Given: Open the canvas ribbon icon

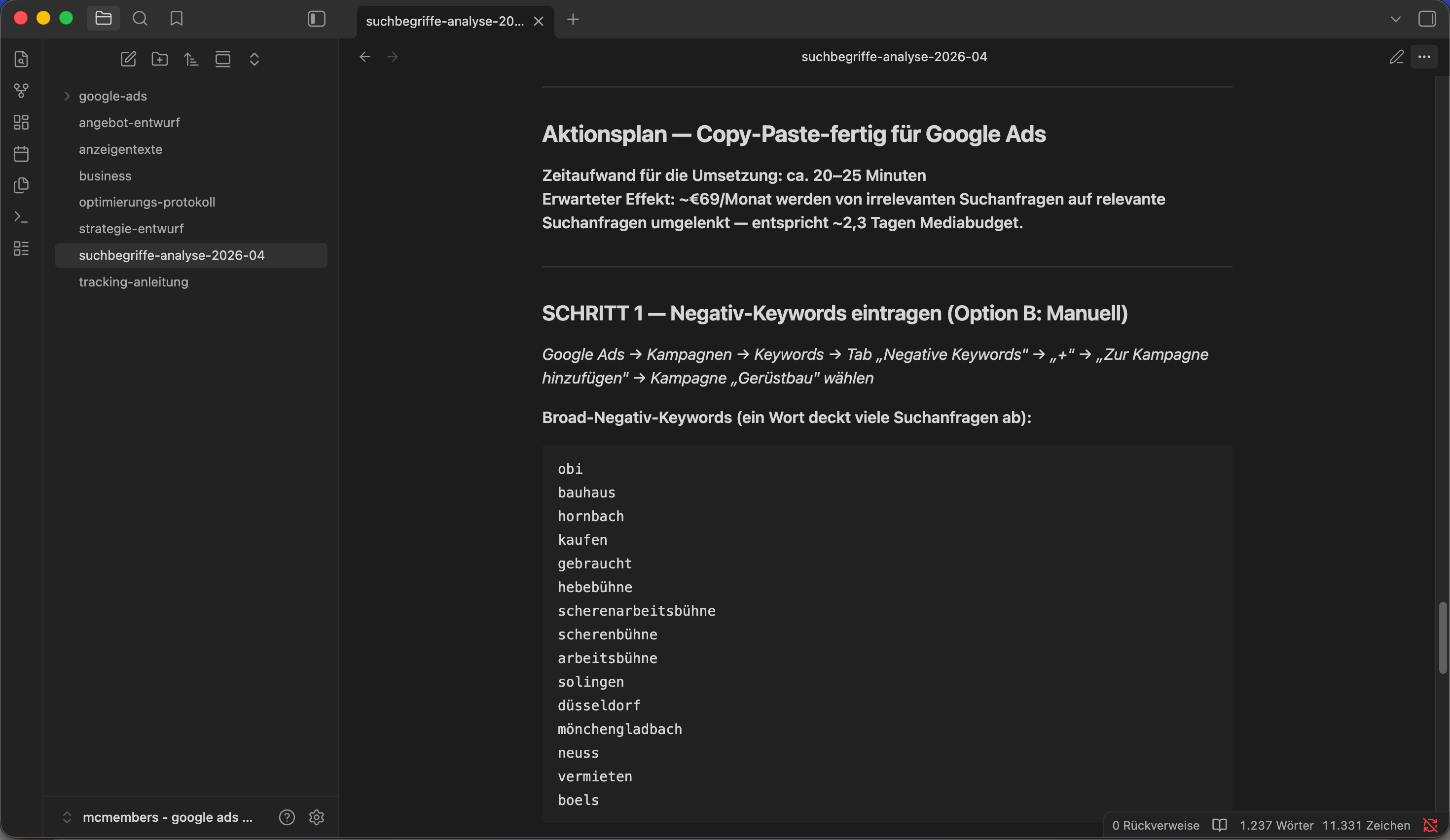Looking at the screenshot, I should 21,122.
